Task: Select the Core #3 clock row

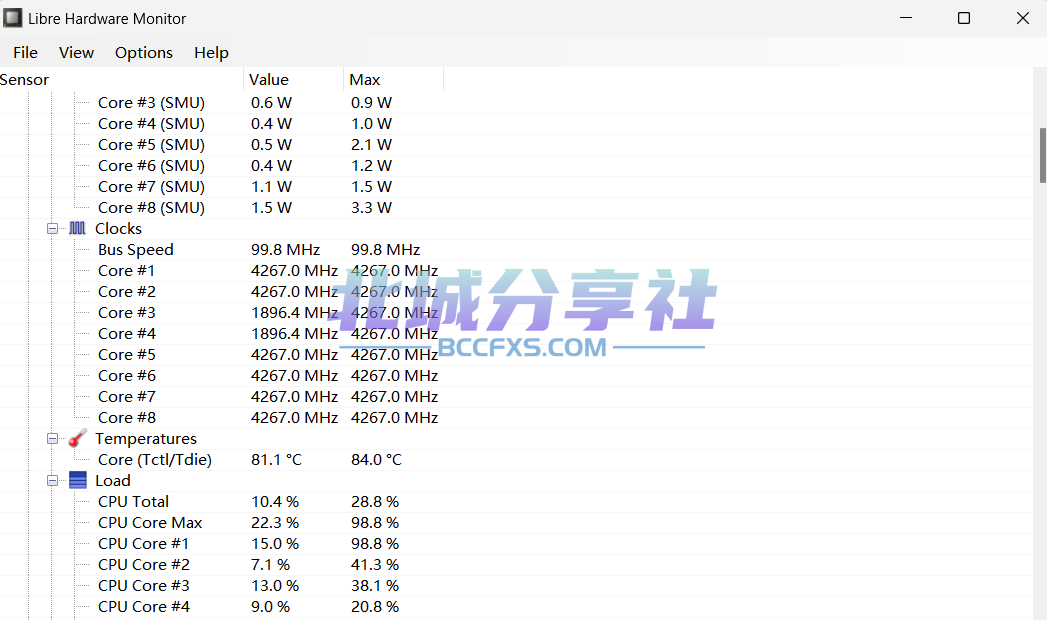Action: (516, 312)
